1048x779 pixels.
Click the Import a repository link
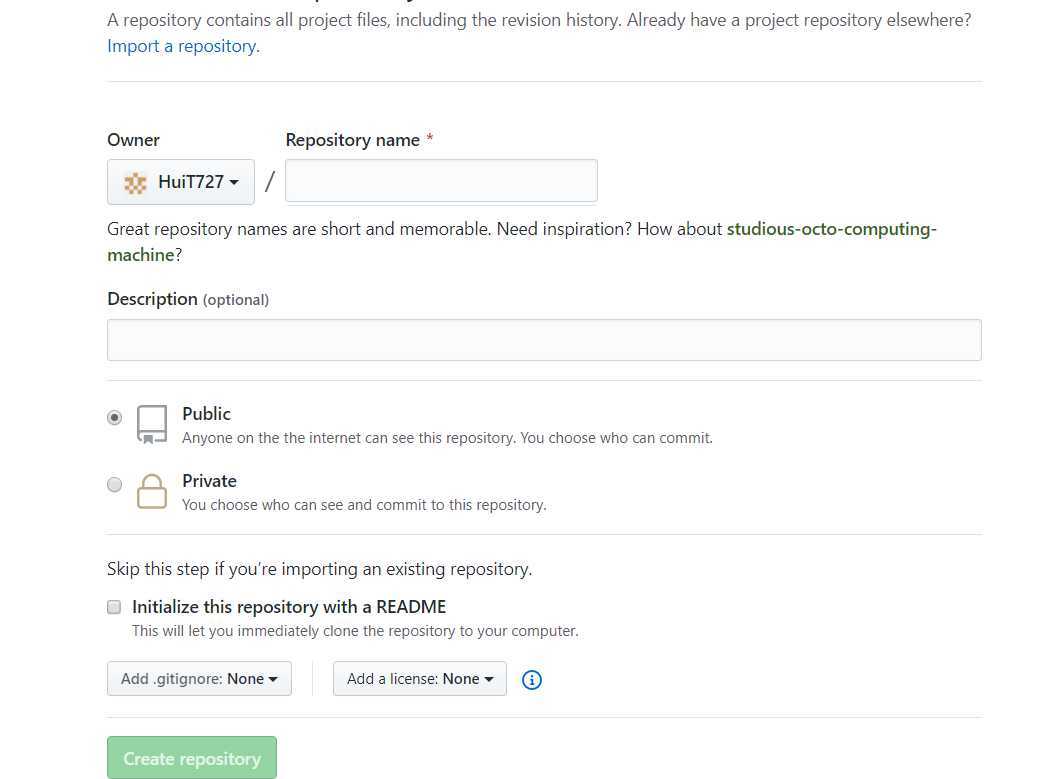pyautogui.click(x=182, y=46)
